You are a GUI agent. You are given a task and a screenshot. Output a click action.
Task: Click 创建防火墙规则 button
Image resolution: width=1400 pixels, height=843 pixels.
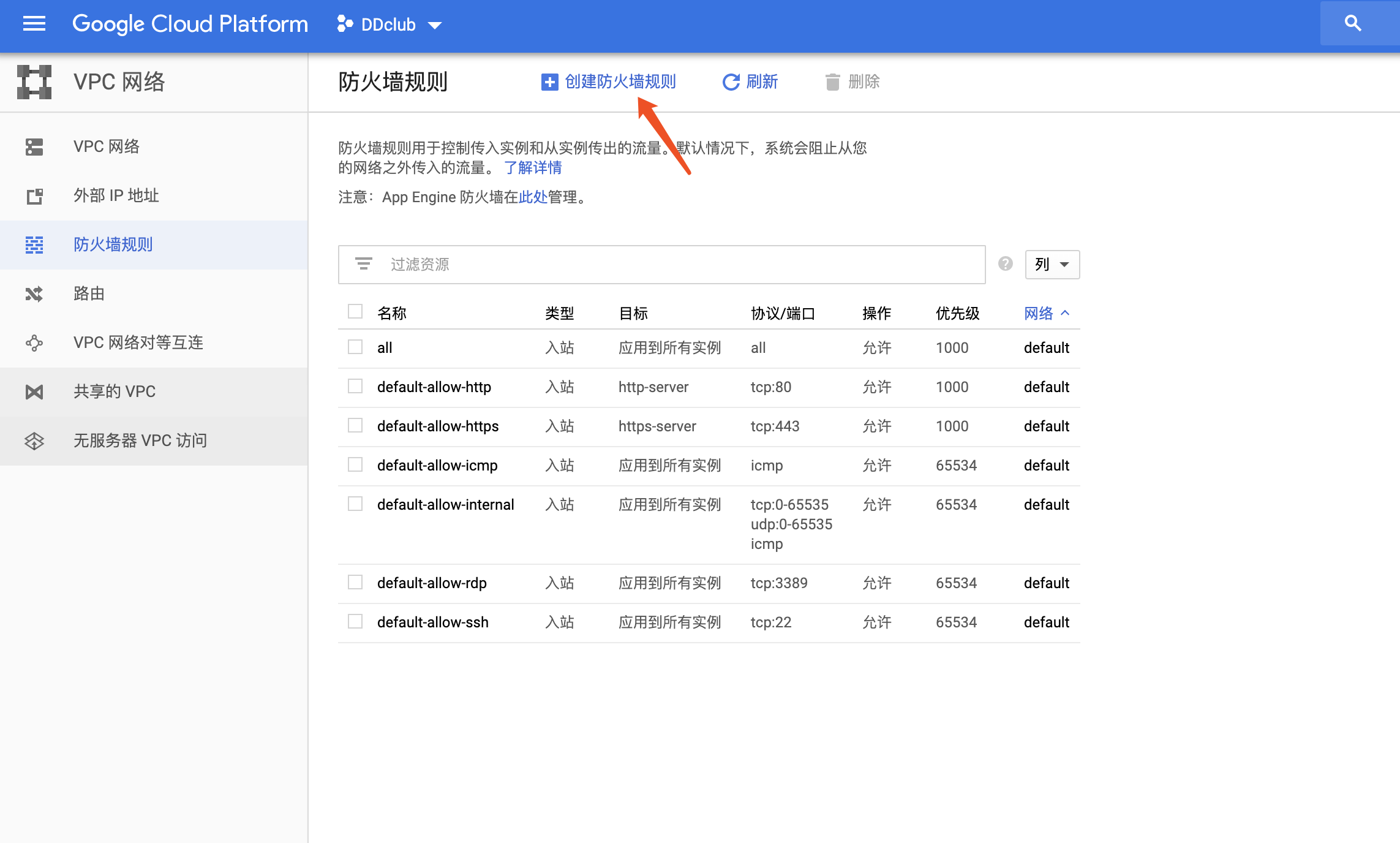point(609,82)
